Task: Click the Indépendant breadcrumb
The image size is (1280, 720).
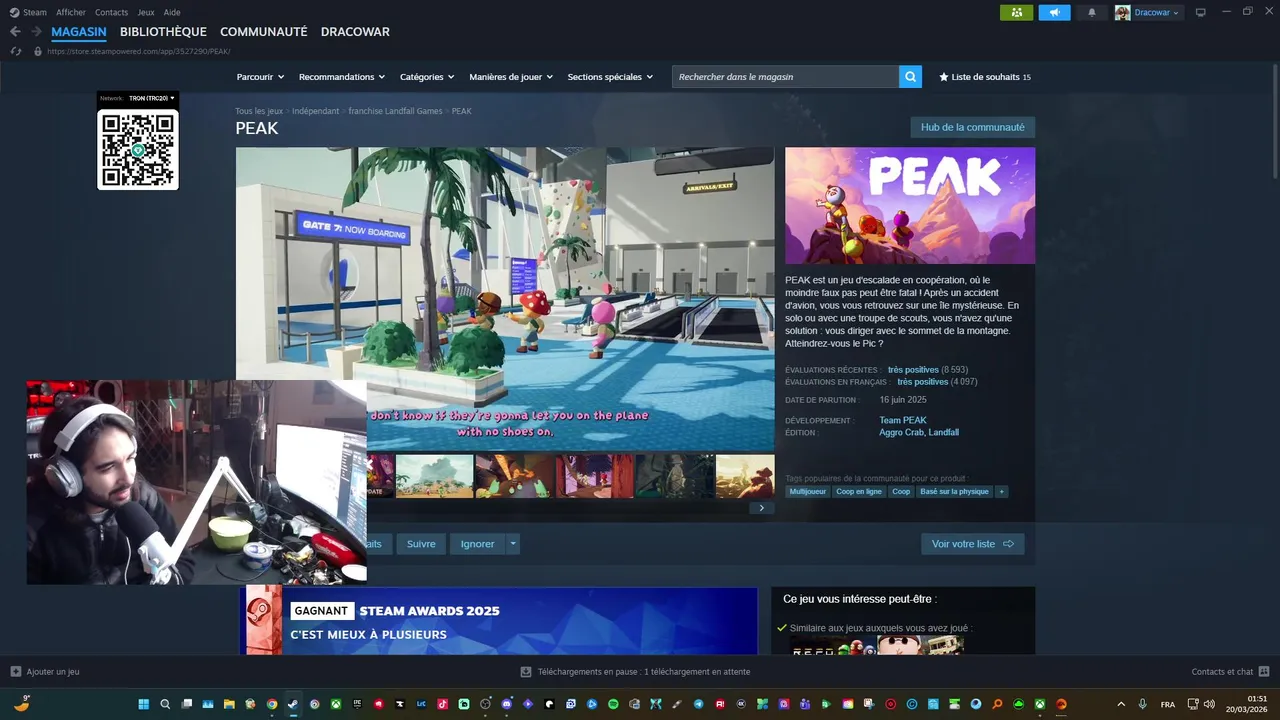Action: [315, 111]
